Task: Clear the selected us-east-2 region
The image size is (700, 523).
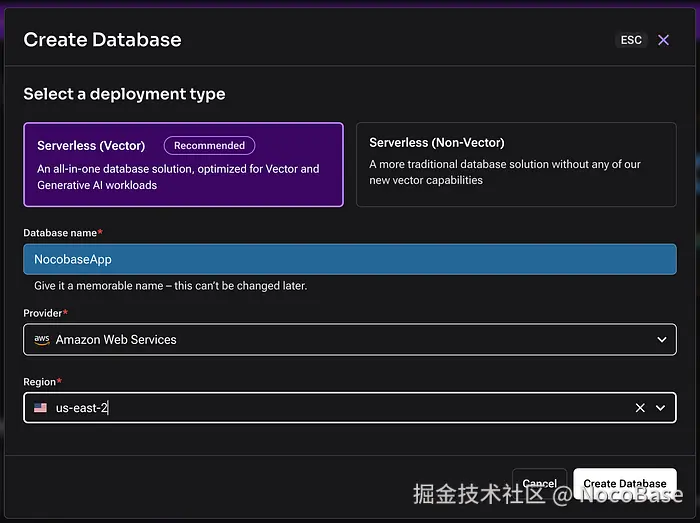Action: (640, 408)
